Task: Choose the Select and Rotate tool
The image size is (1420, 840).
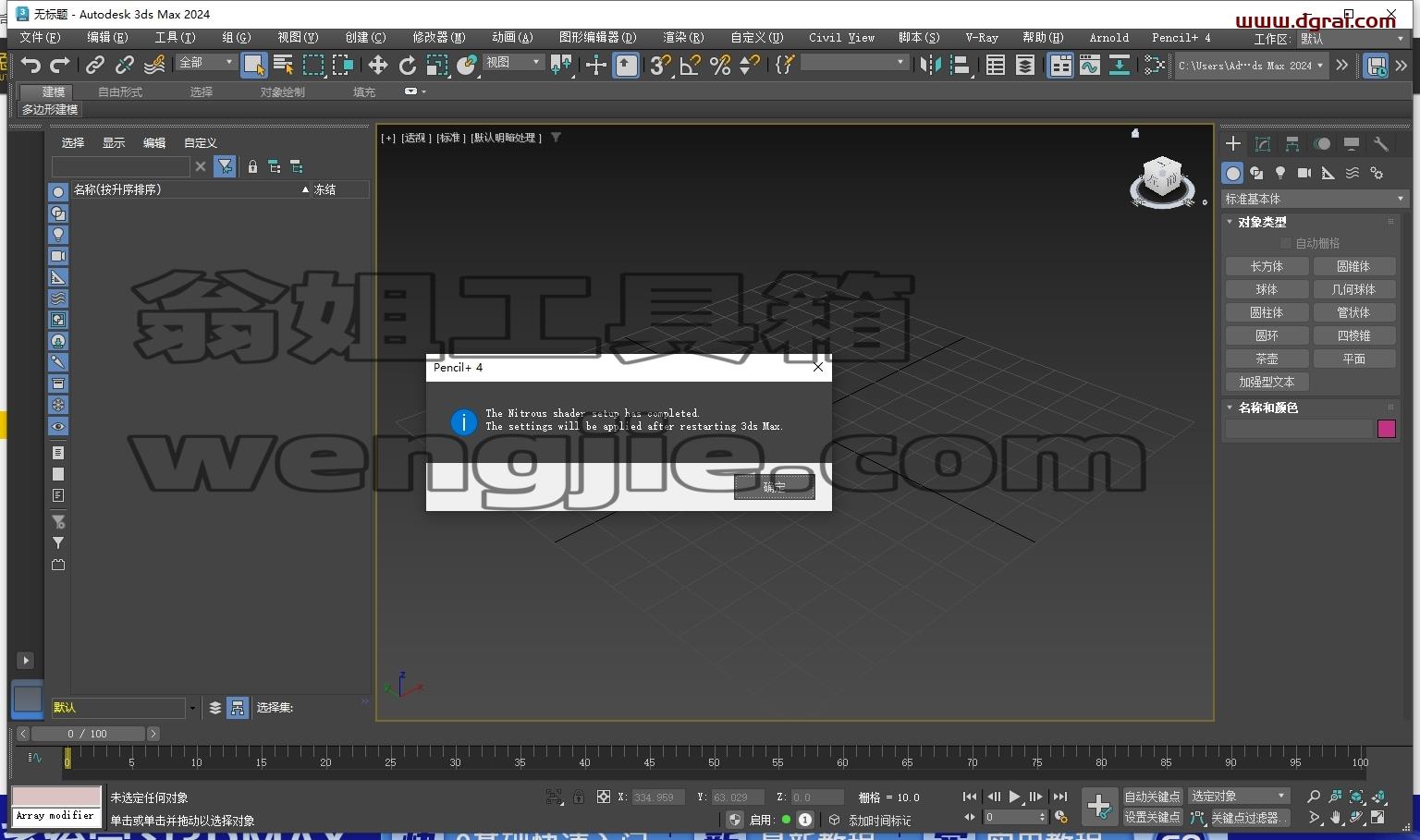Action: point(407,65)
